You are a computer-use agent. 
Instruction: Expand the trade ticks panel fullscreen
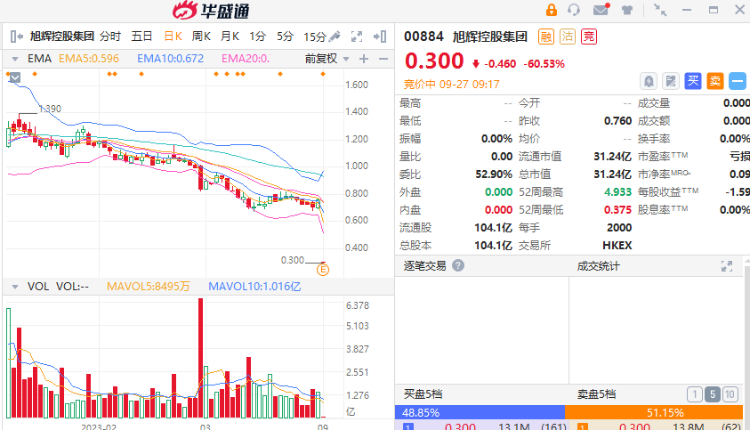pos(727,266)
